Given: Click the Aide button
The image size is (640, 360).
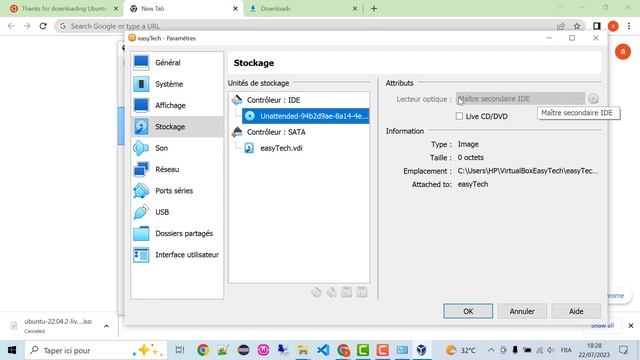Looking at the screenshot, I should (x=576, y=311).
